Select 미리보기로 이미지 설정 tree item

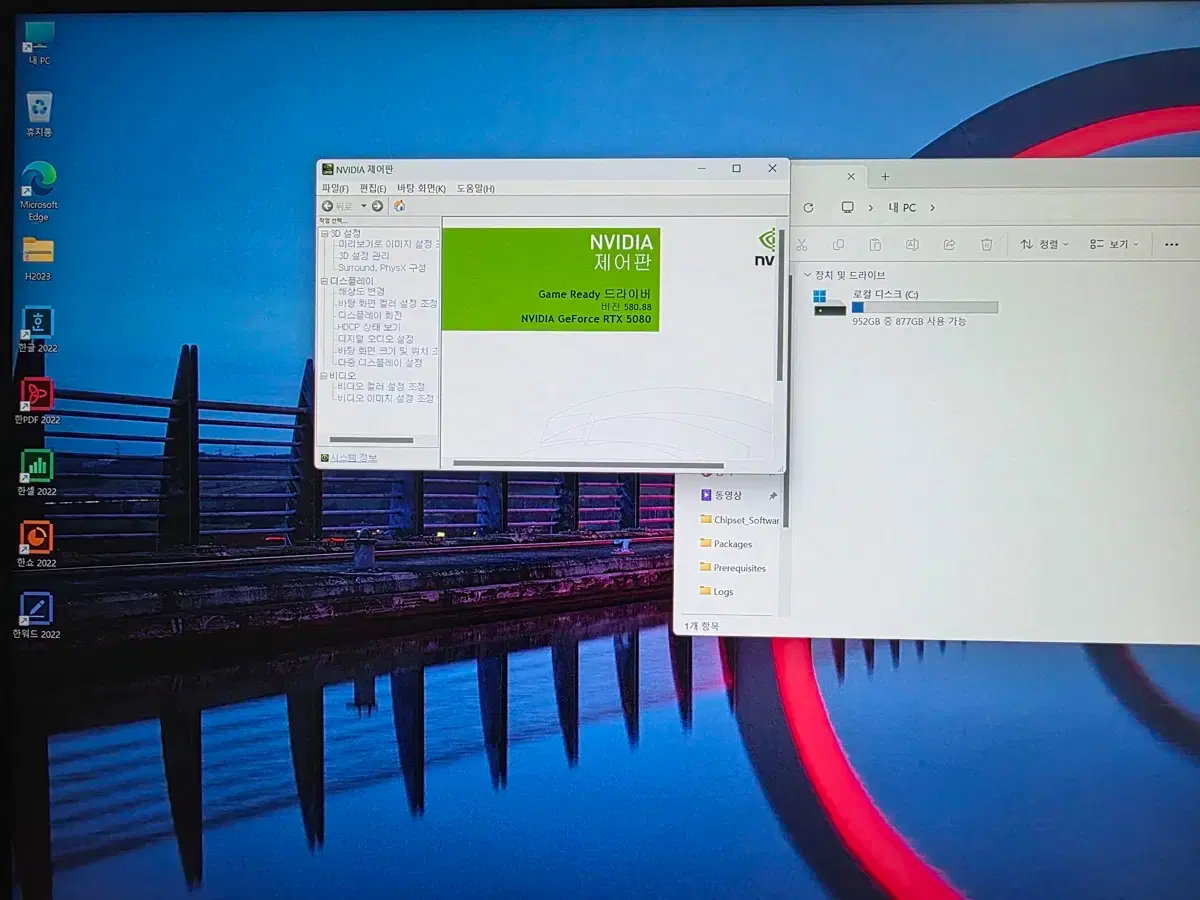pyautogui.click(x=388, y=244)
